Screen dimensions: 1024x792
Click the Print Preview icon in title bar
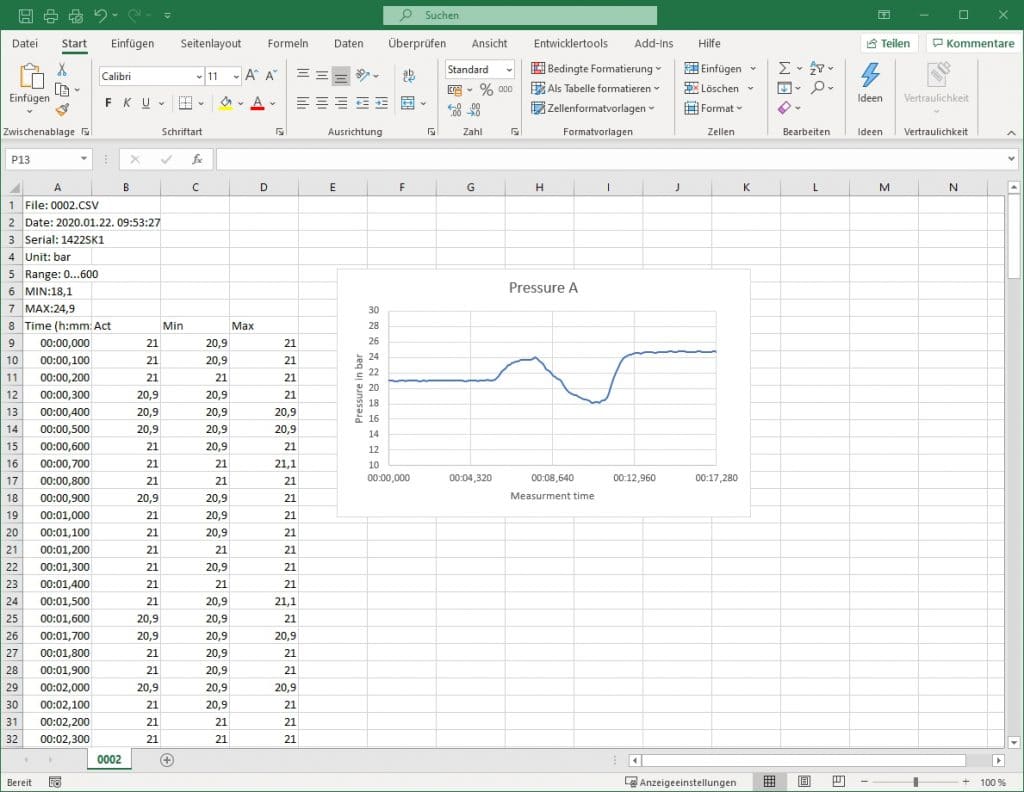[x=76, y=15]
